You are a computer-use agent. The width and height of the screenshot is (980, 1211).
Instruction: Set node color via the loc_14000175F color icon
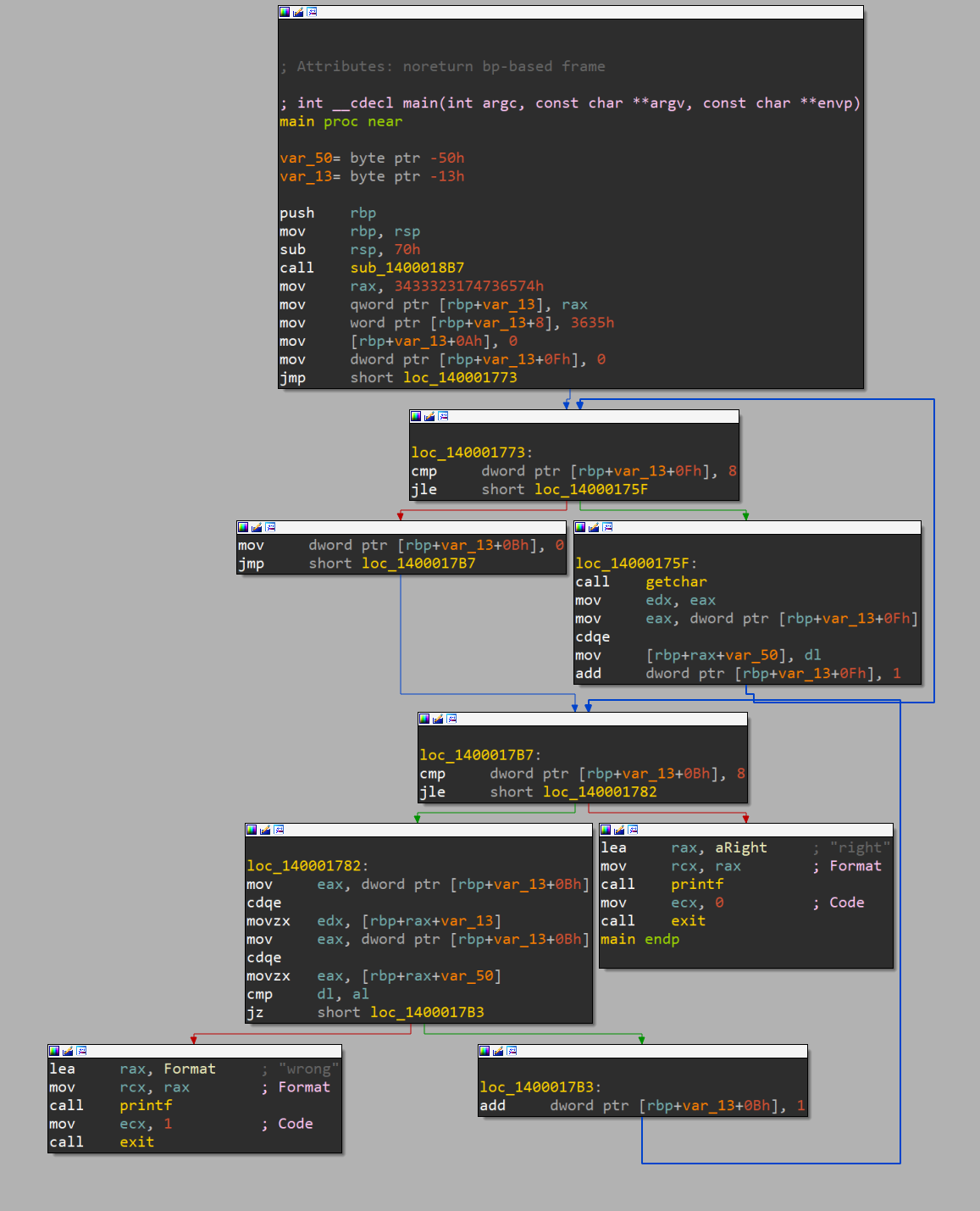tap(580, 527)
